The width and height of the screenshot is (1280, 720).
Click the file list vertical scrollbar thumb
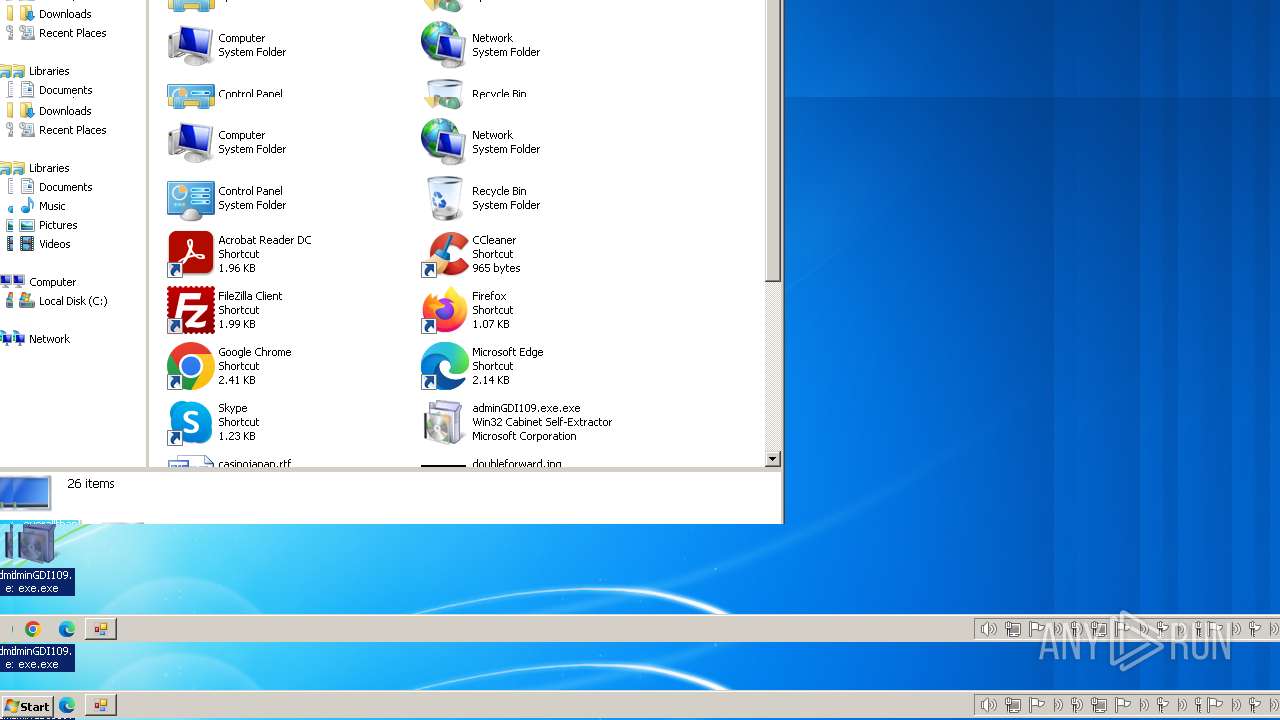(x=772, y=140)
